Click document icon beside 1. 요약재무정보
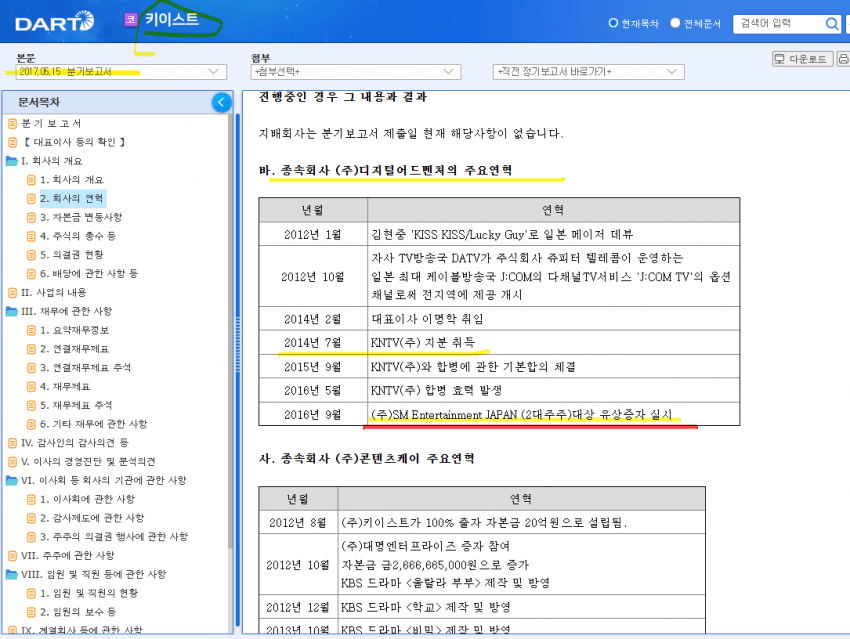Image resolution: width=850 pixels, height=639 pixels. (31, 330)
